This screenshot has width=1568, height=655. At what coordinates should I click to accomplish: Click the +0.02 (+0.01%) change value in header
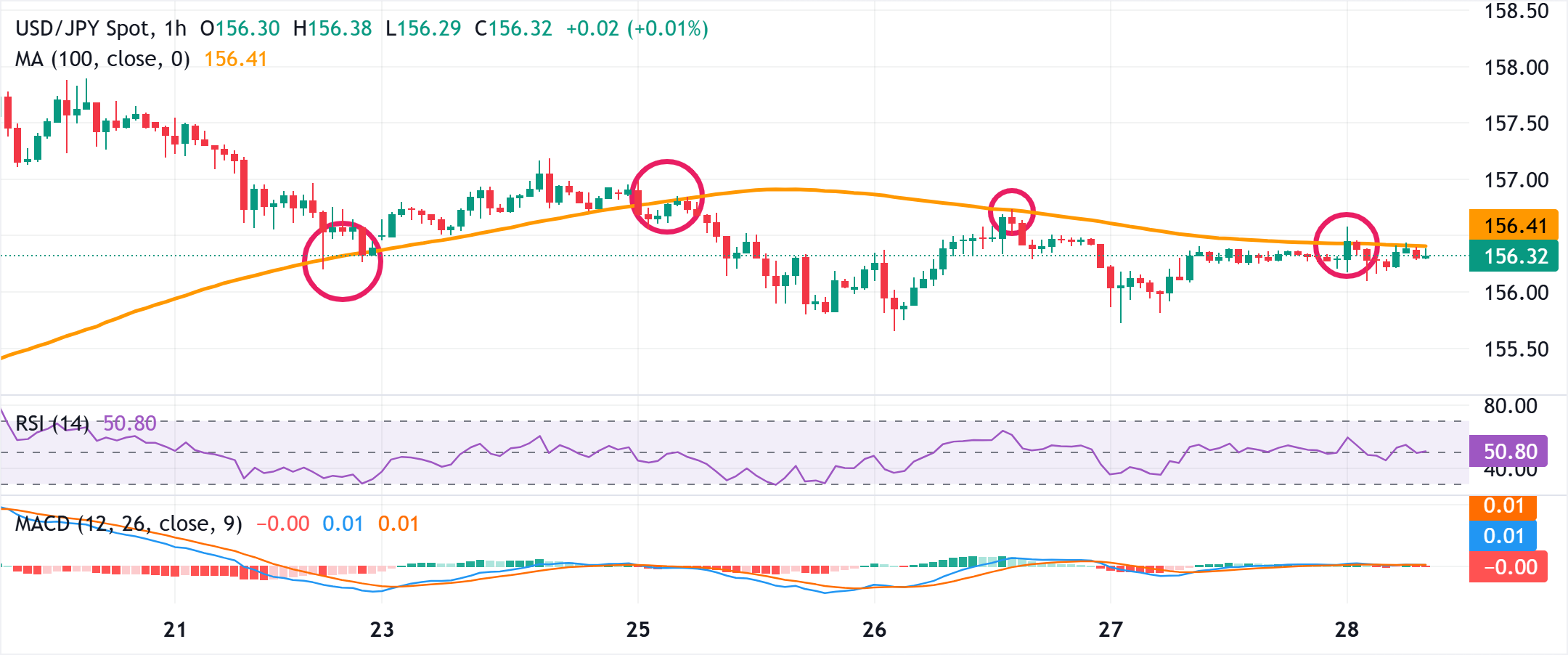pos(637,28)
